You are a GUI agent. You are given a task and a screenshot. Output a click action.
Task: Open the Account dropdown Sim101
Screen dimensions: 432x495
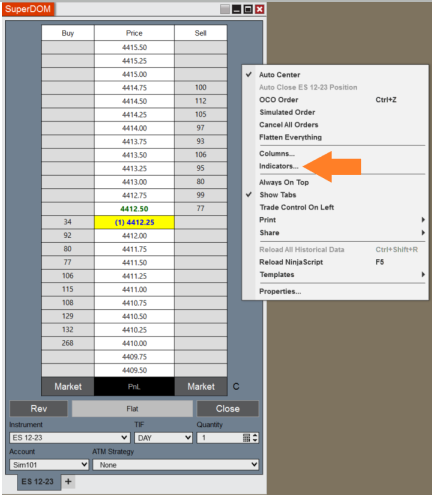point(49,465)
